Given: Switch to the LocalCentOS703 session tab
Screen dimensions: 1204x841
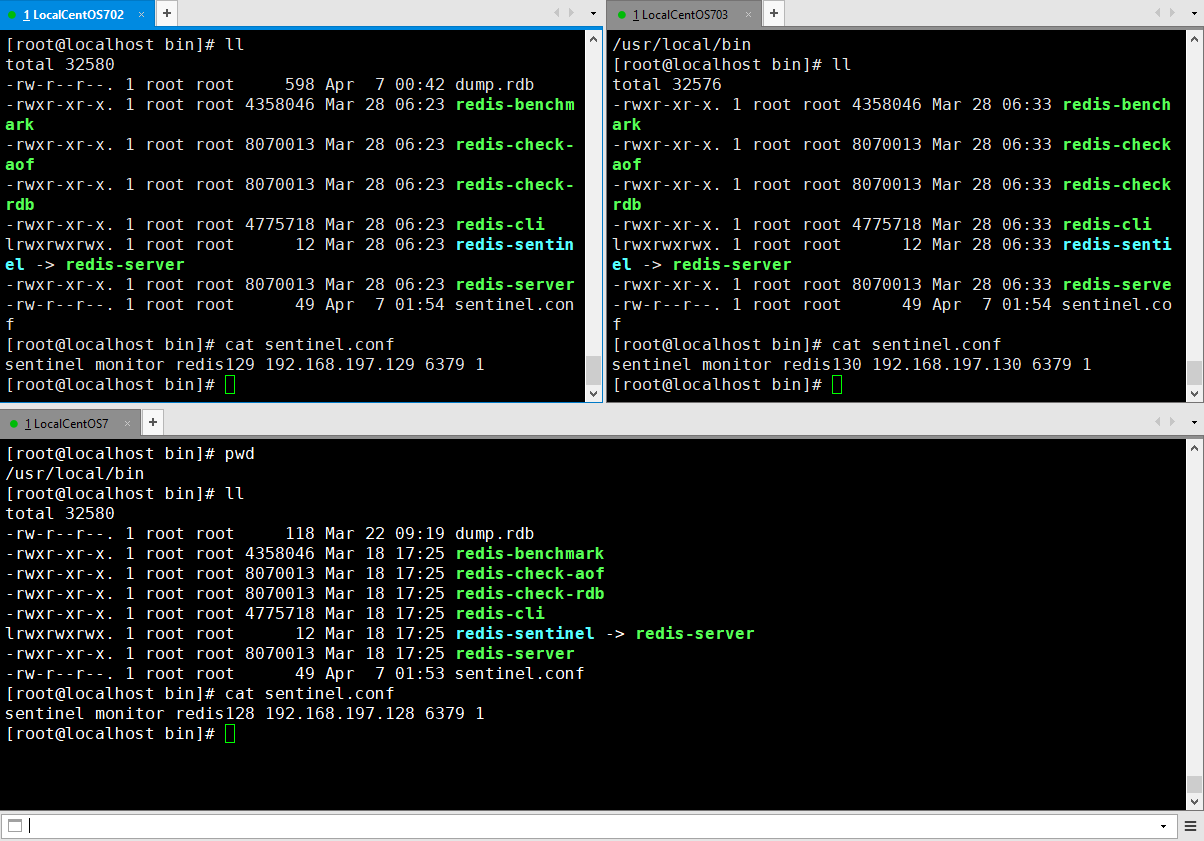Looking at the screenshot, I should point(686,14).
